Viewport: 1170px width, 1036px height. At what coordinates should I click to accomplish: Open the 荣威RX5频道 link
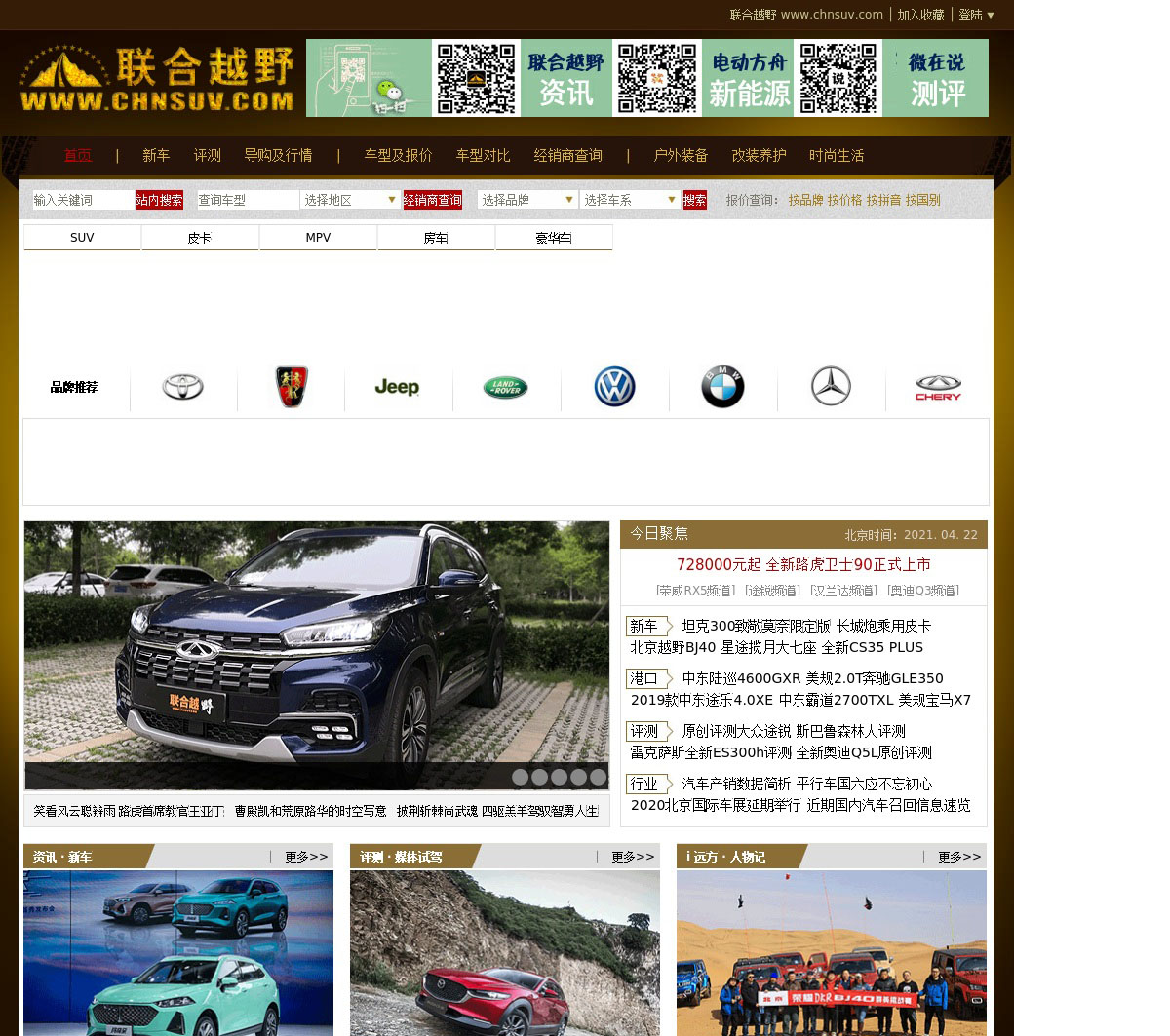(x=695, y=591)
